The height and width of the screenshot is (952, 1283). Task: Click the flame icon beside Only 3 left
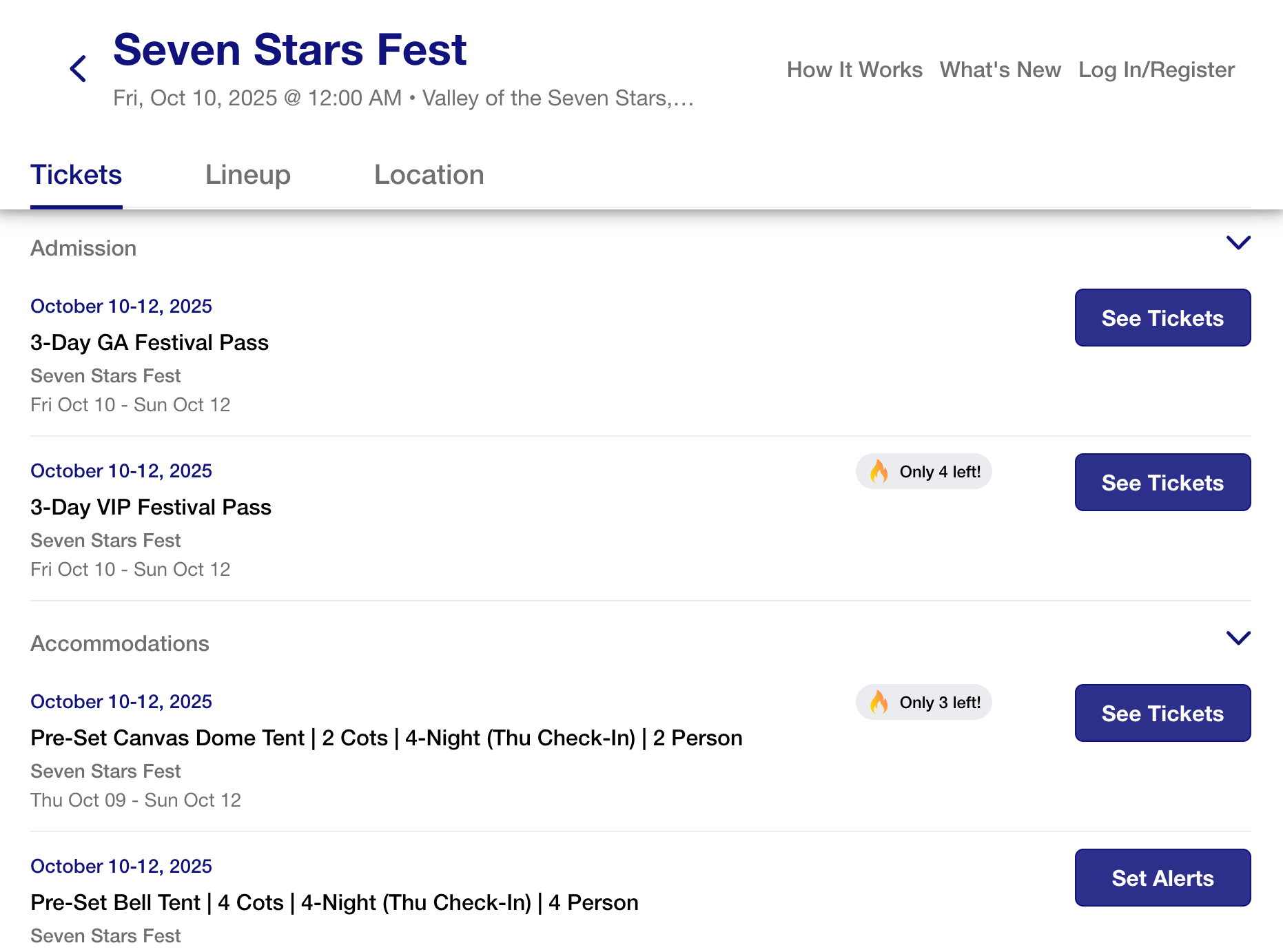[879, 703]
